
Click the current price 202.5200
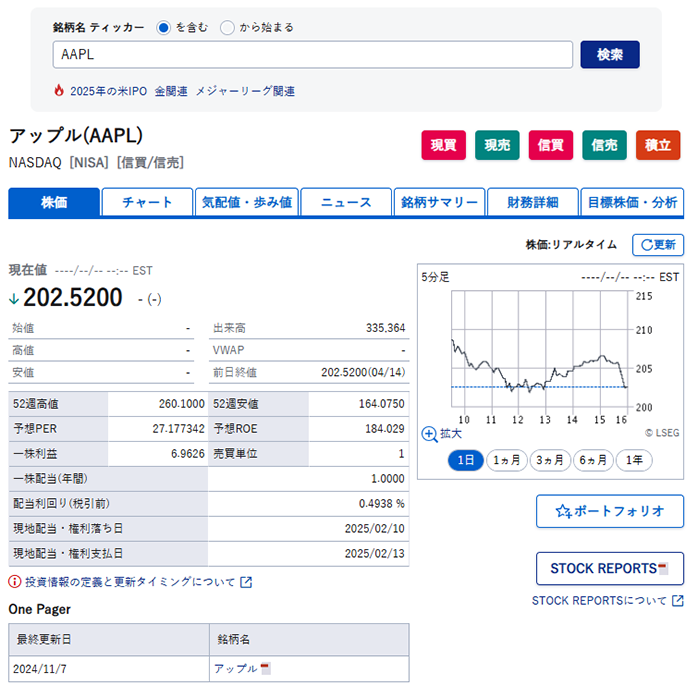tap(73, 297)
